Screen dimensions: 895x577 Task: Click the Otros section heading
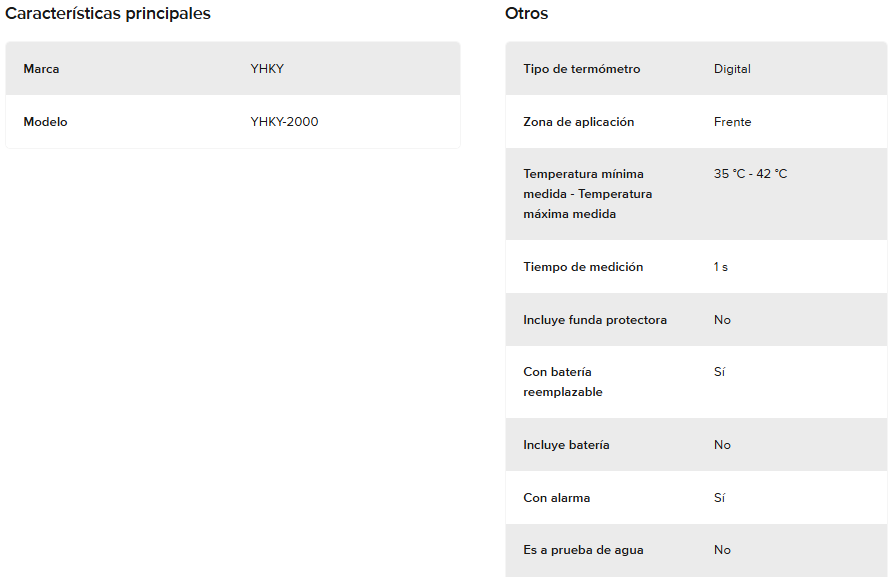[526, 14]
